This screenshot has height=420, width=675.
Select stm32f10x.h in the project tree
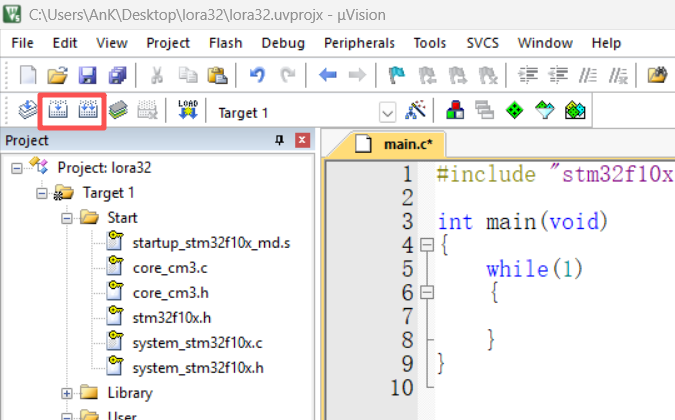[171, 318]
